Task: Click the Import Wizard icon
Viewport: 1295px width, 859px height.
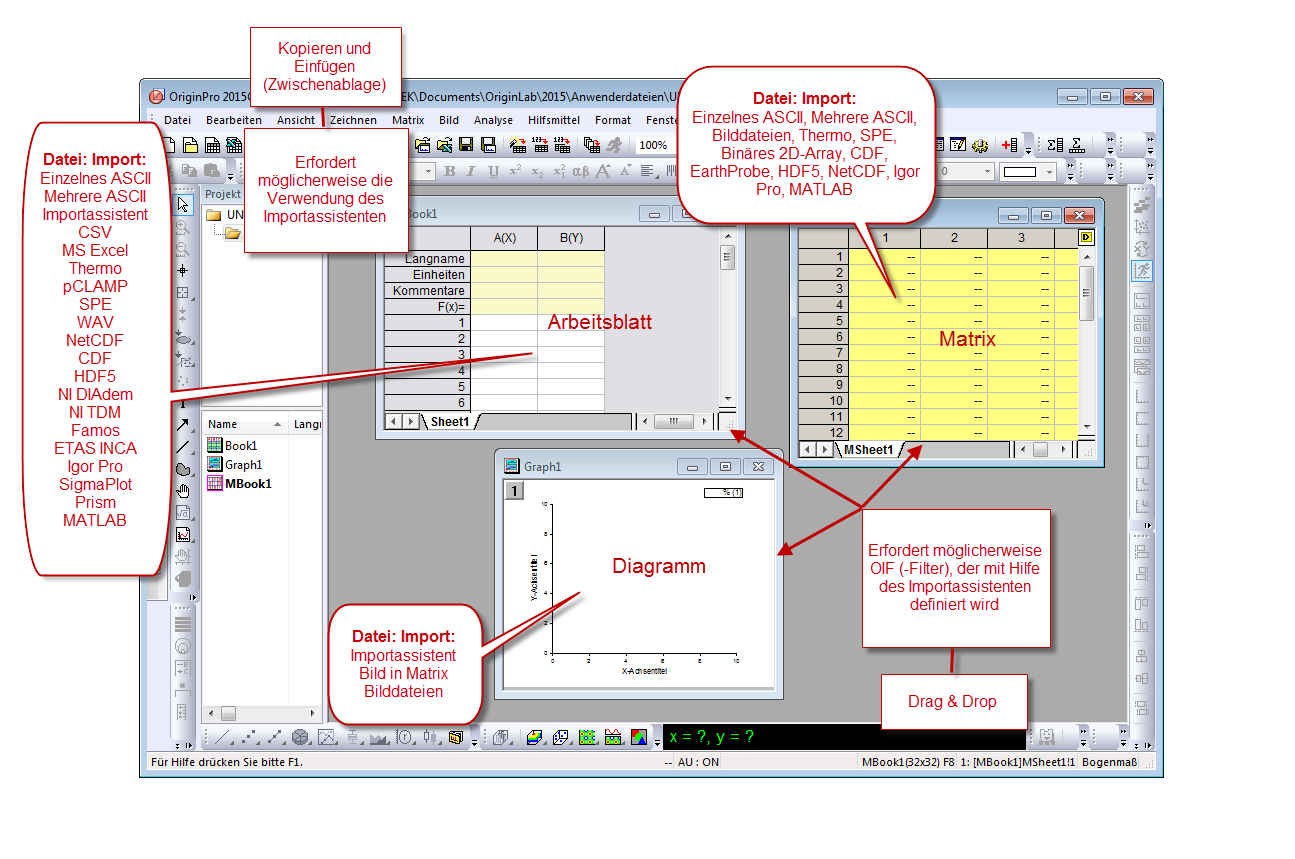Action: [x=517, y=145]
